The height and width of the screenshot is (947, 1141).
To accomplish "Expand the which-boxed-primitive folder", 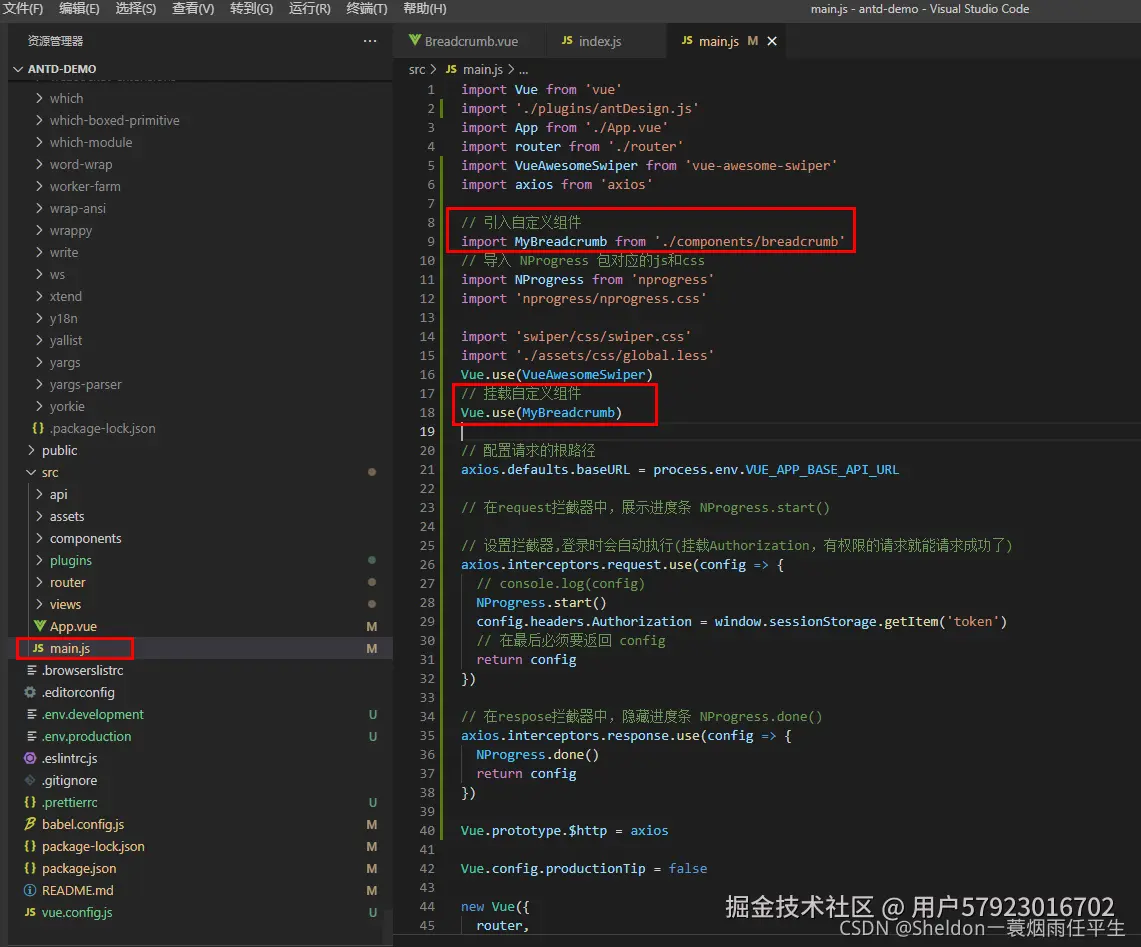I will pyautogui.click(x=39, y=120).
